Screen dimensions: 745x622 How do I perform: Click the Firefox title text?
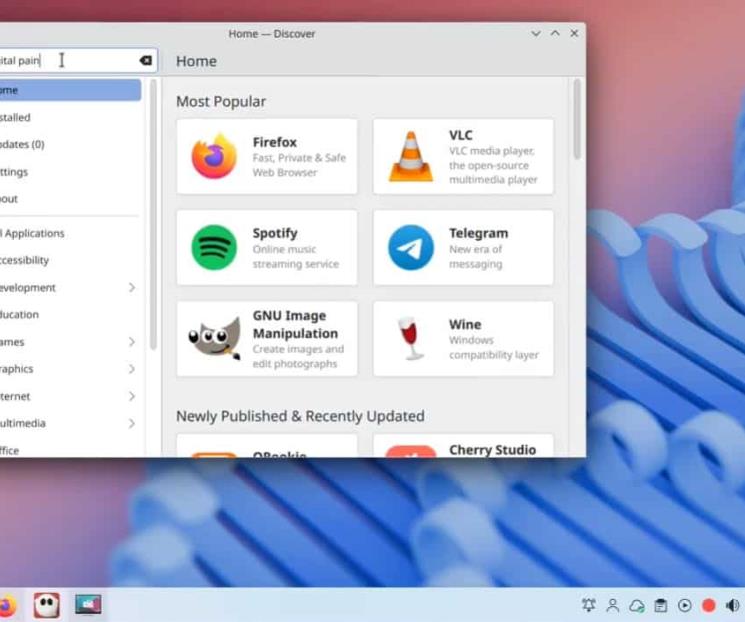coord(275,142)
